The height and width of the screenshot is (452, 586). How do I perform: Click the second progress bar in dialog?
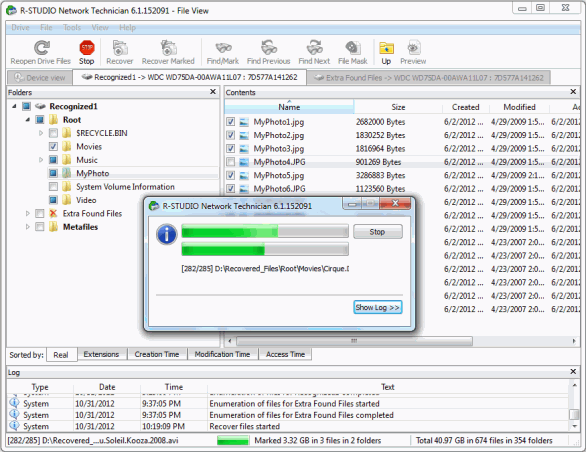click(265, 249)
